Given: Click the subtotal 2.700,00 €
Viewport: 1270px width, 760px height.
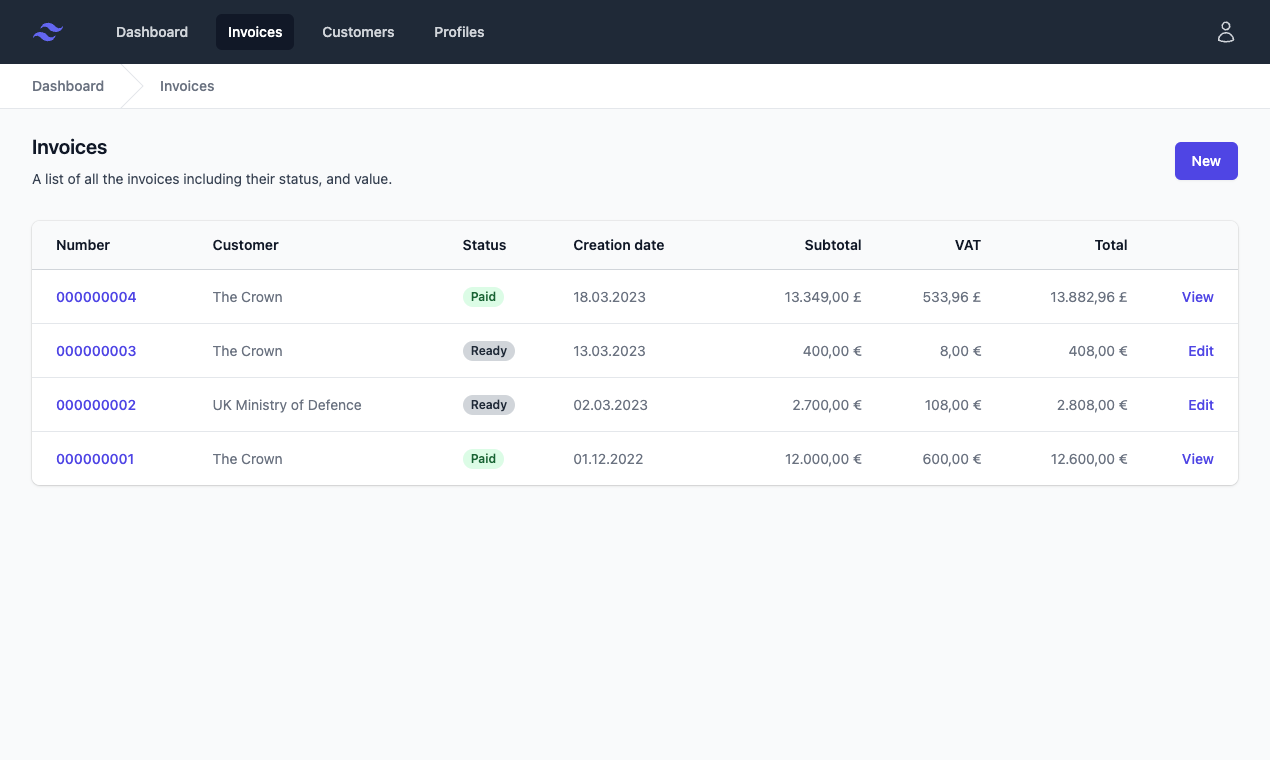Looking at the screenshot, I should 827,405.
